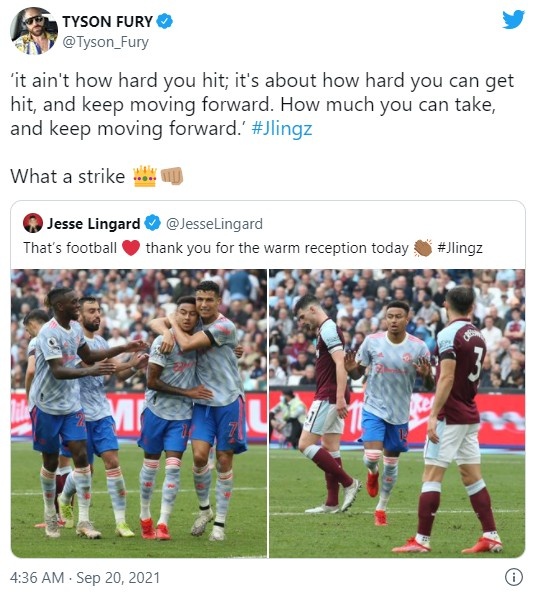Click the crown emoji
This screenshot has height=596, width=537.
pyautogui.click(x=144, y=176)
